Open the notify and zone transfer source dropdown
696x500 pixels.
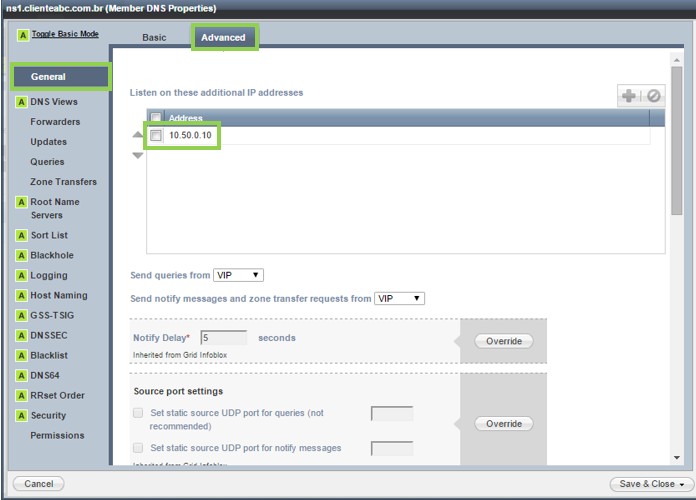coord(399,298)
